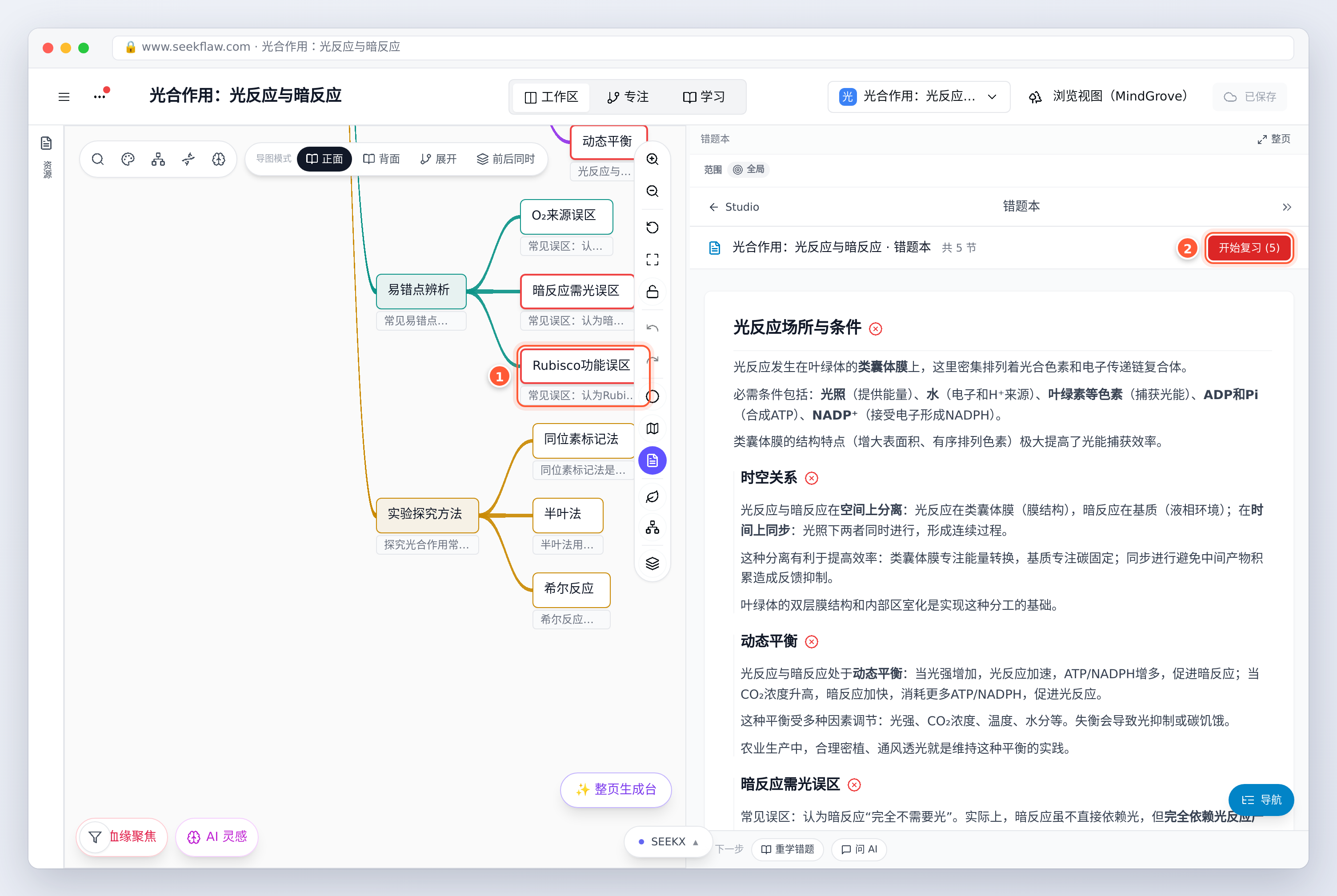This screenshot has width=1337, height=896.
Task: Select the 专注 tab
Action: [627, 97]
